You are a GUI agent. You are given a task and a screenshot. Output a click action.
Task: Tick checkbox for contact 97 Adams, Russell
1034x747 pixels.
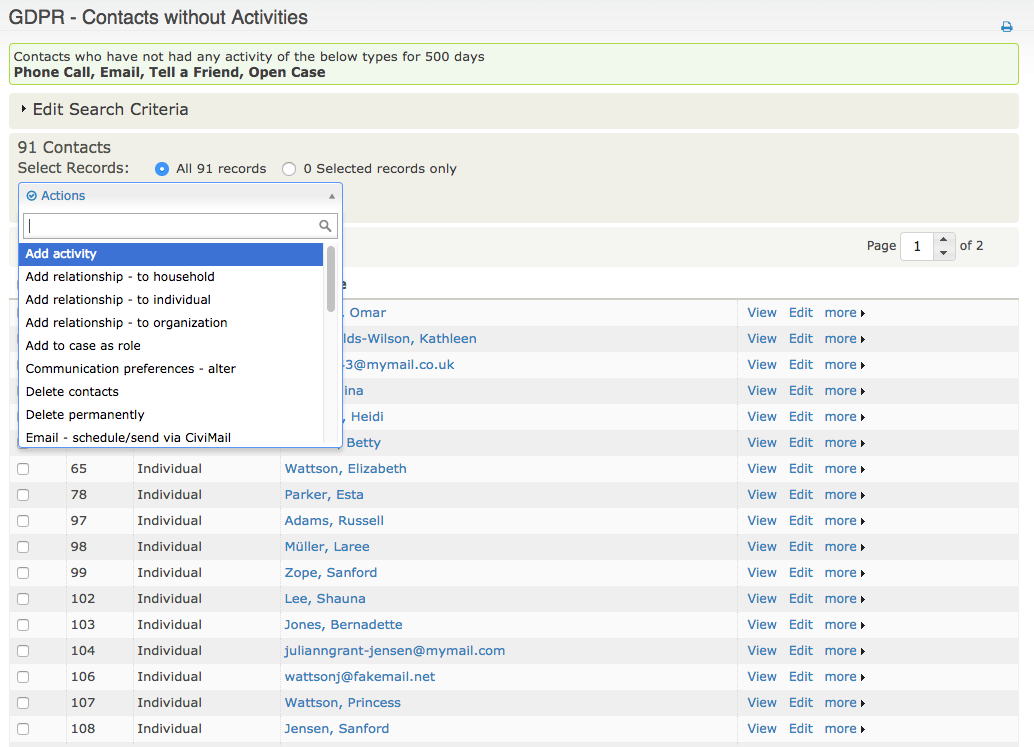click(23, 521)
